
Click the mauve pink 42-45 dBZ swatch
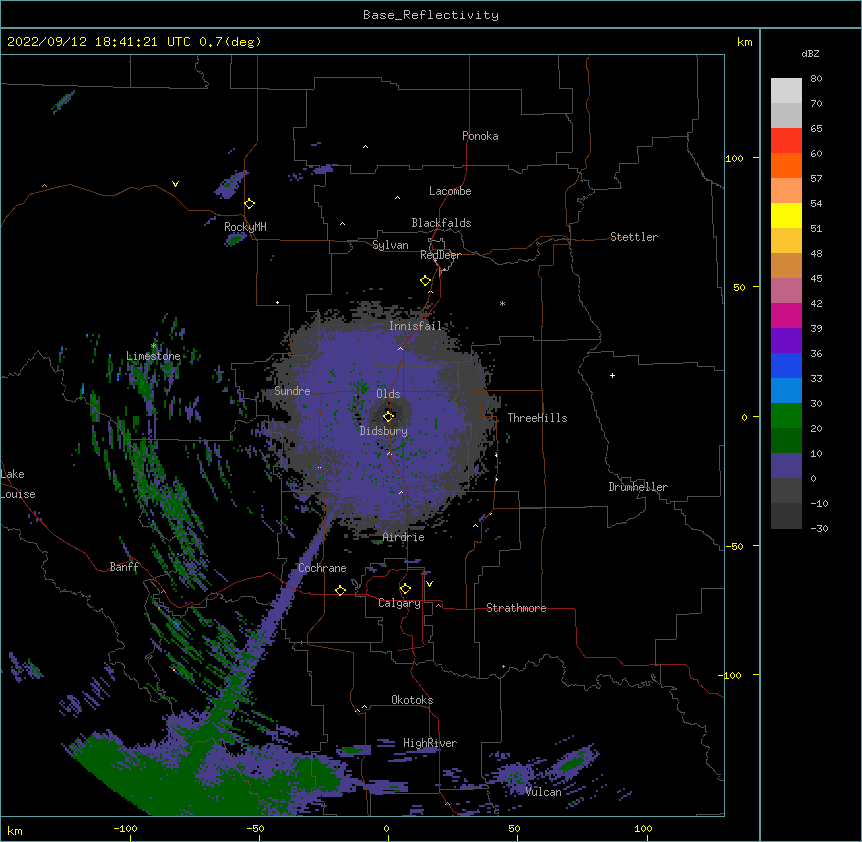click(786, 291)
